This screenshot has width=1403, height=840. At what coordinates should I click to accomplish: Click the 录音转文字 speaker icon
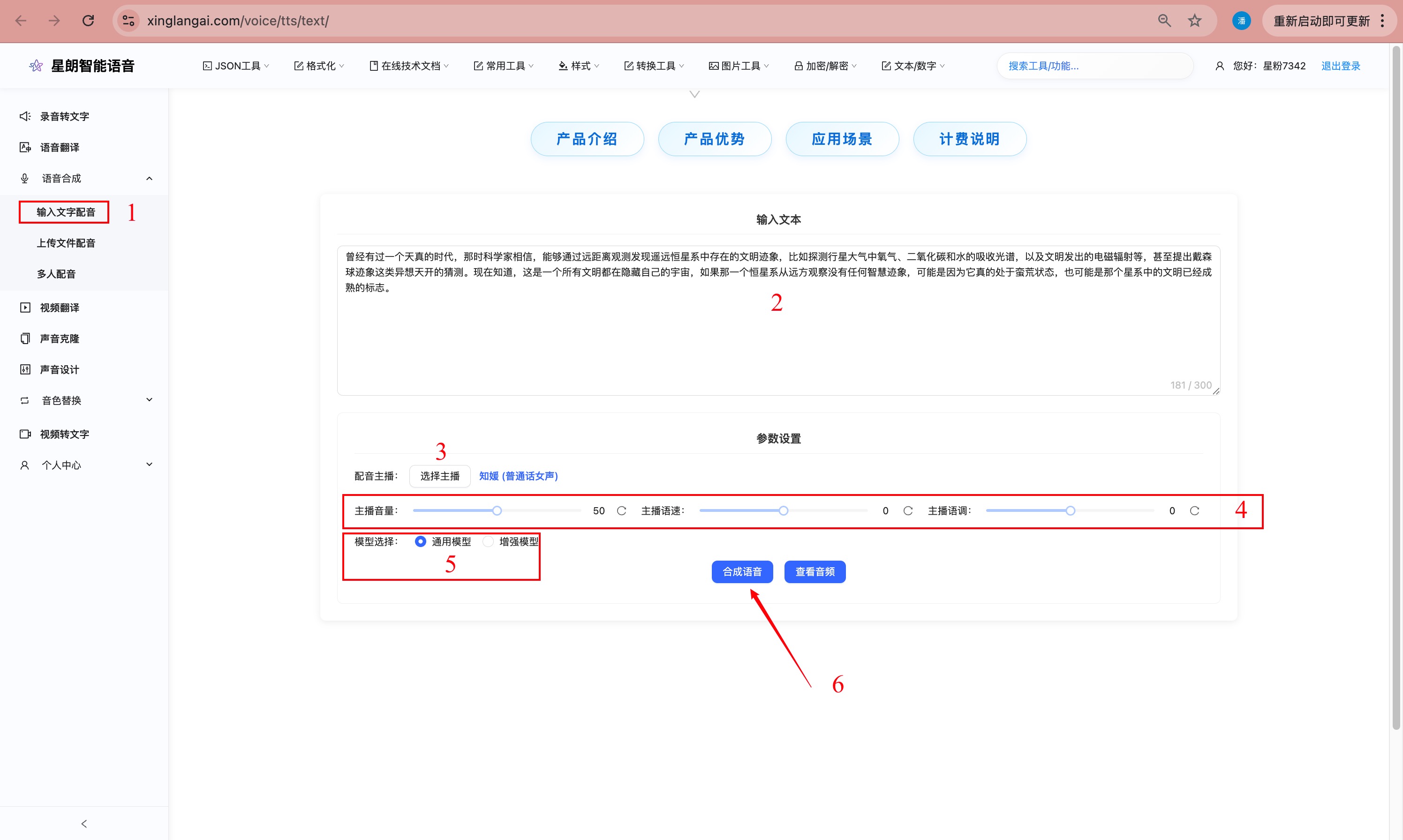point(25,116)
